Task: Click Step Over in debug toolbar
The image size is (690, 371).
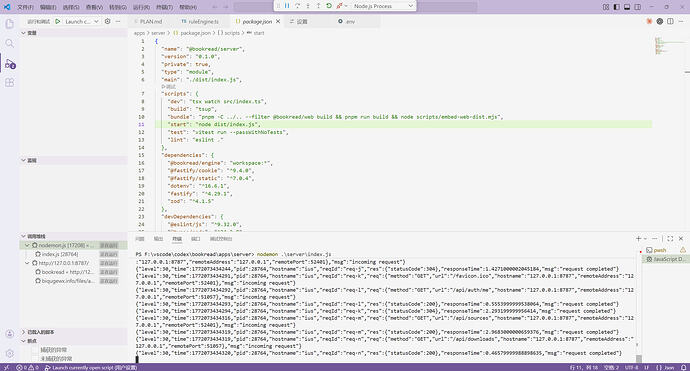Action: (x=297, y=6)
